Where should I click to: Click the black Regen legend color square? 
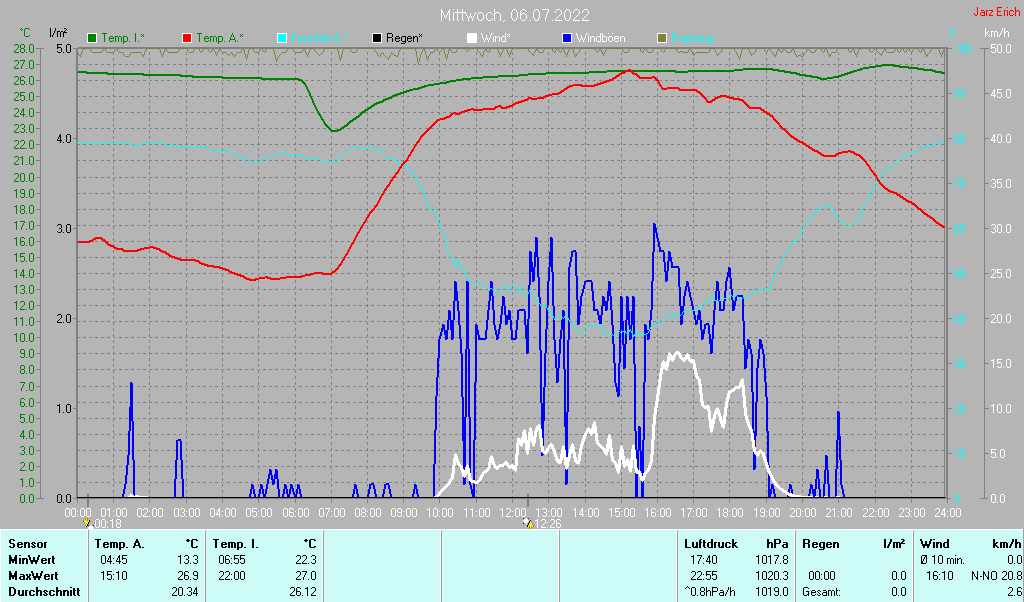tap(377, 39)
